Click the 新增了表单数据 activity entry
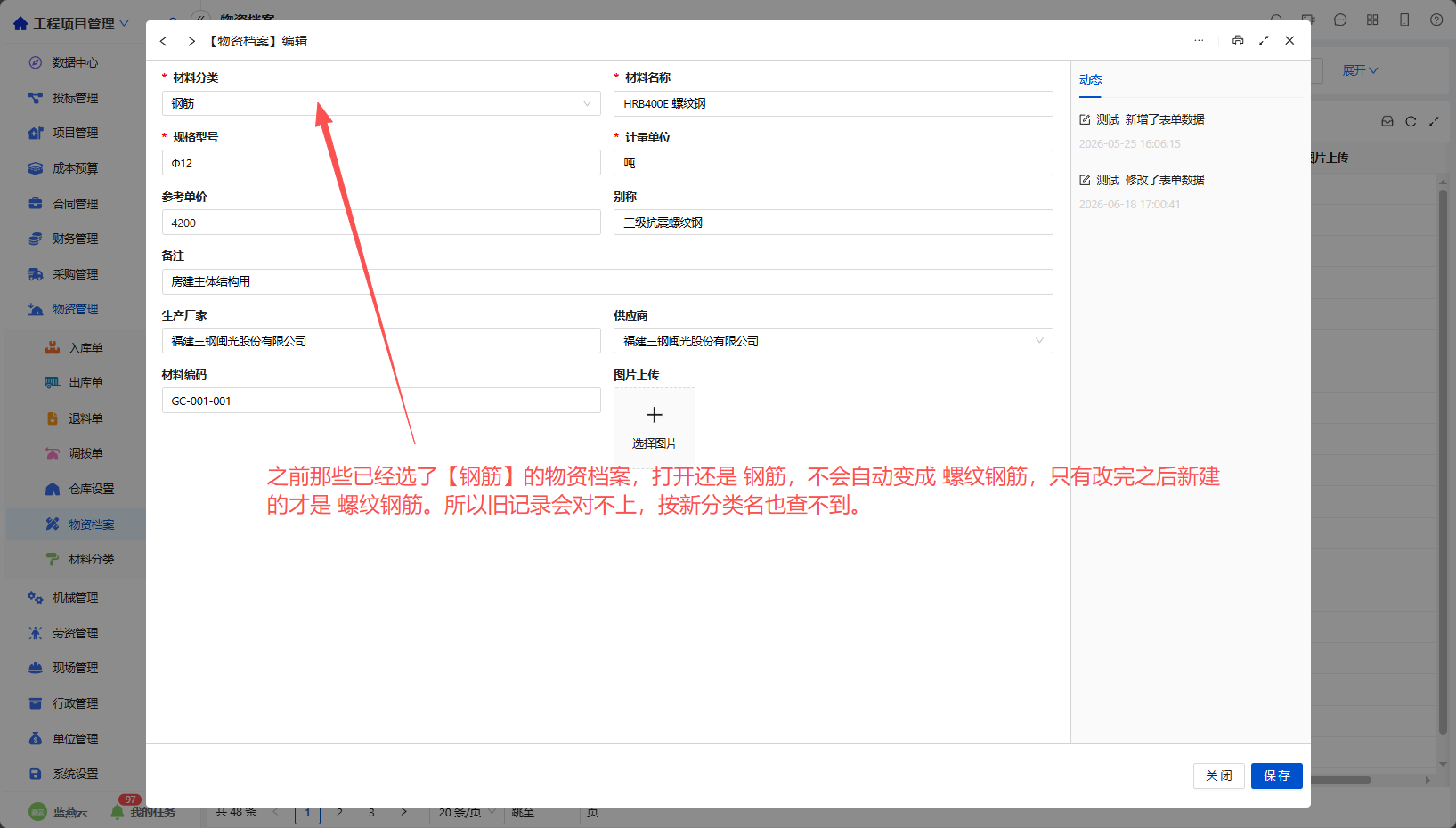Viewport: 1456px width, 828px height. pyautogui.click(x=1164, y=119)
